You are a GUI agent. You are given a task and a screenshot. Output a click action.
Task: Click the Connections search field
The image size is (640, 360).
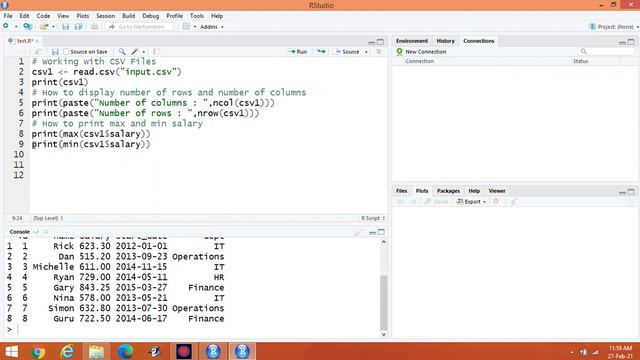coord(606,51)
